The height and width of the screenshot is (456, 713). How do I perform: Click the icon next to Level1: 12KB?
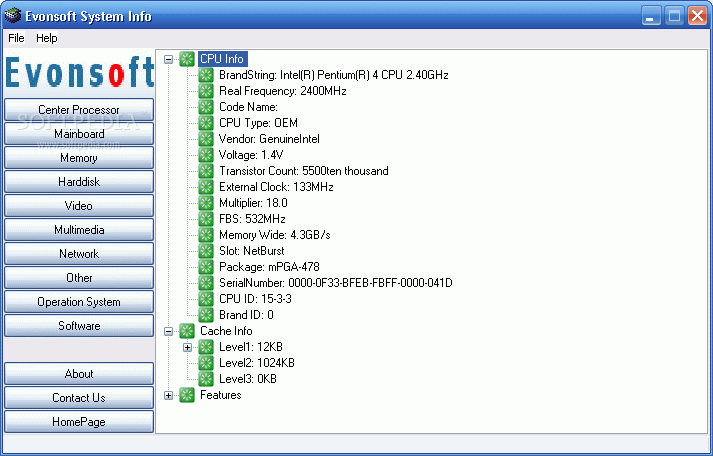206,347
